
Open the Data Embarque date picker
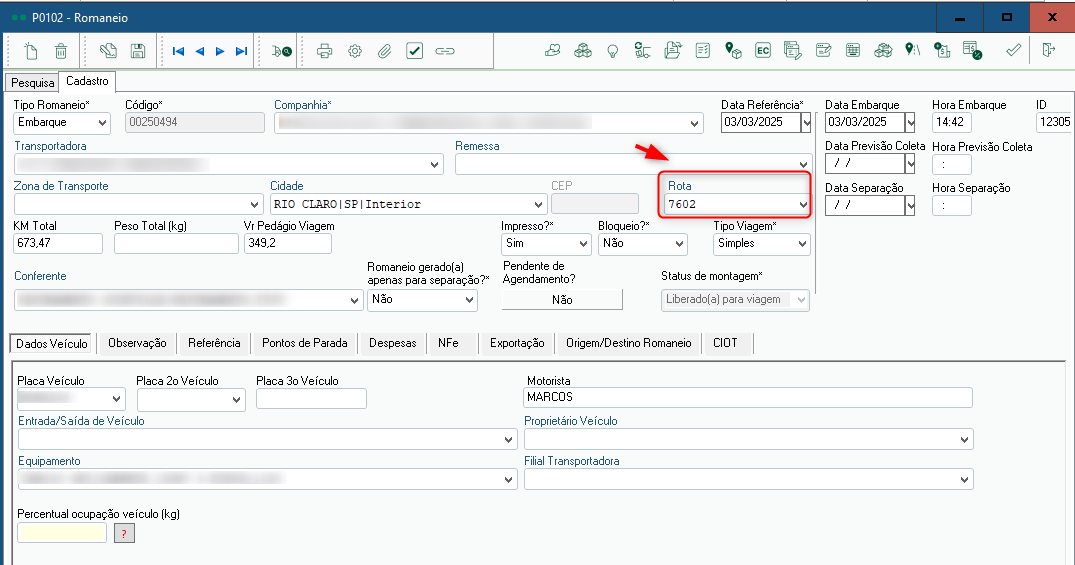pyautogui.click(x=910, y=123)
